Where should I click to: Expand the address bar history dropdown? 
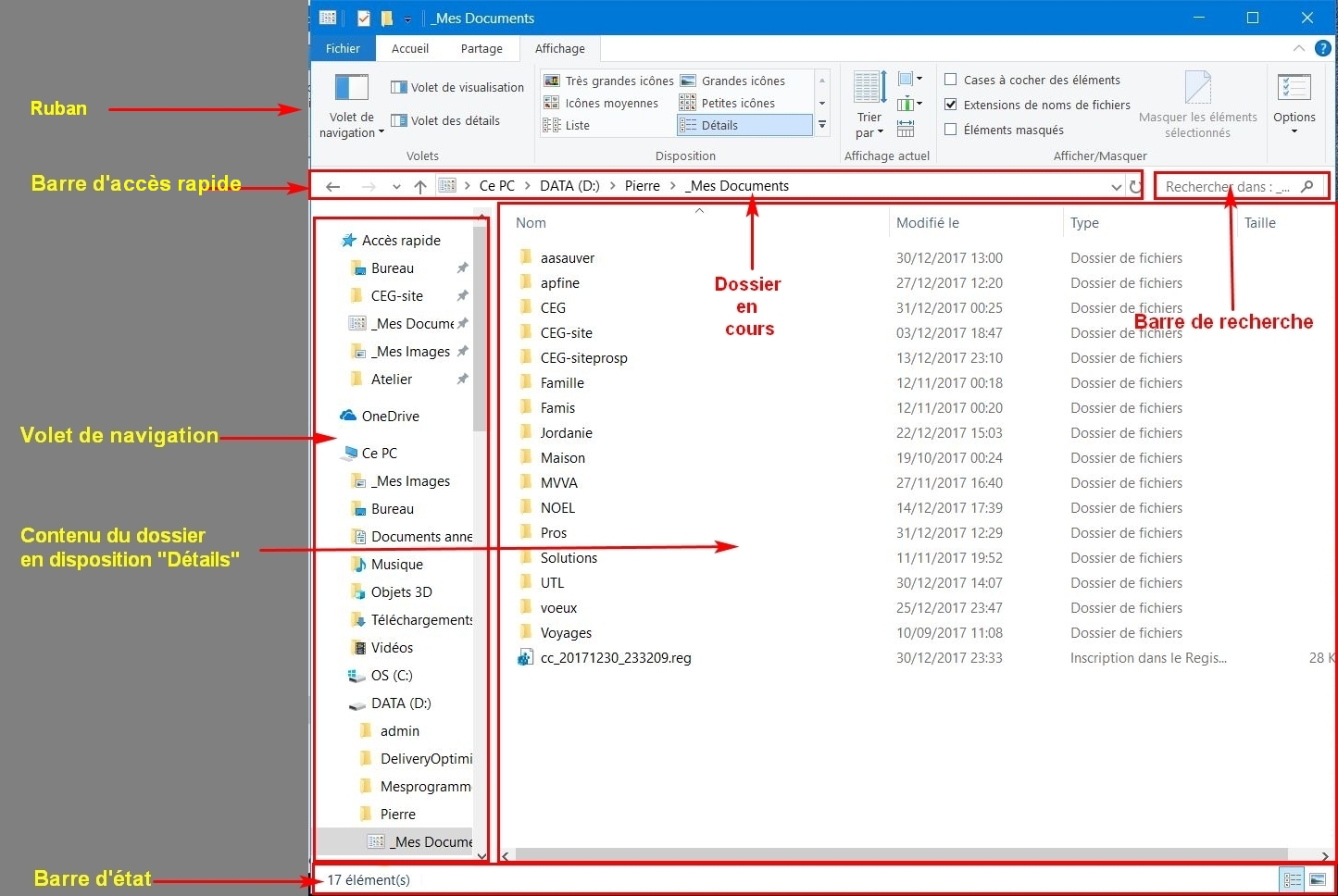tap(1116, 187)
